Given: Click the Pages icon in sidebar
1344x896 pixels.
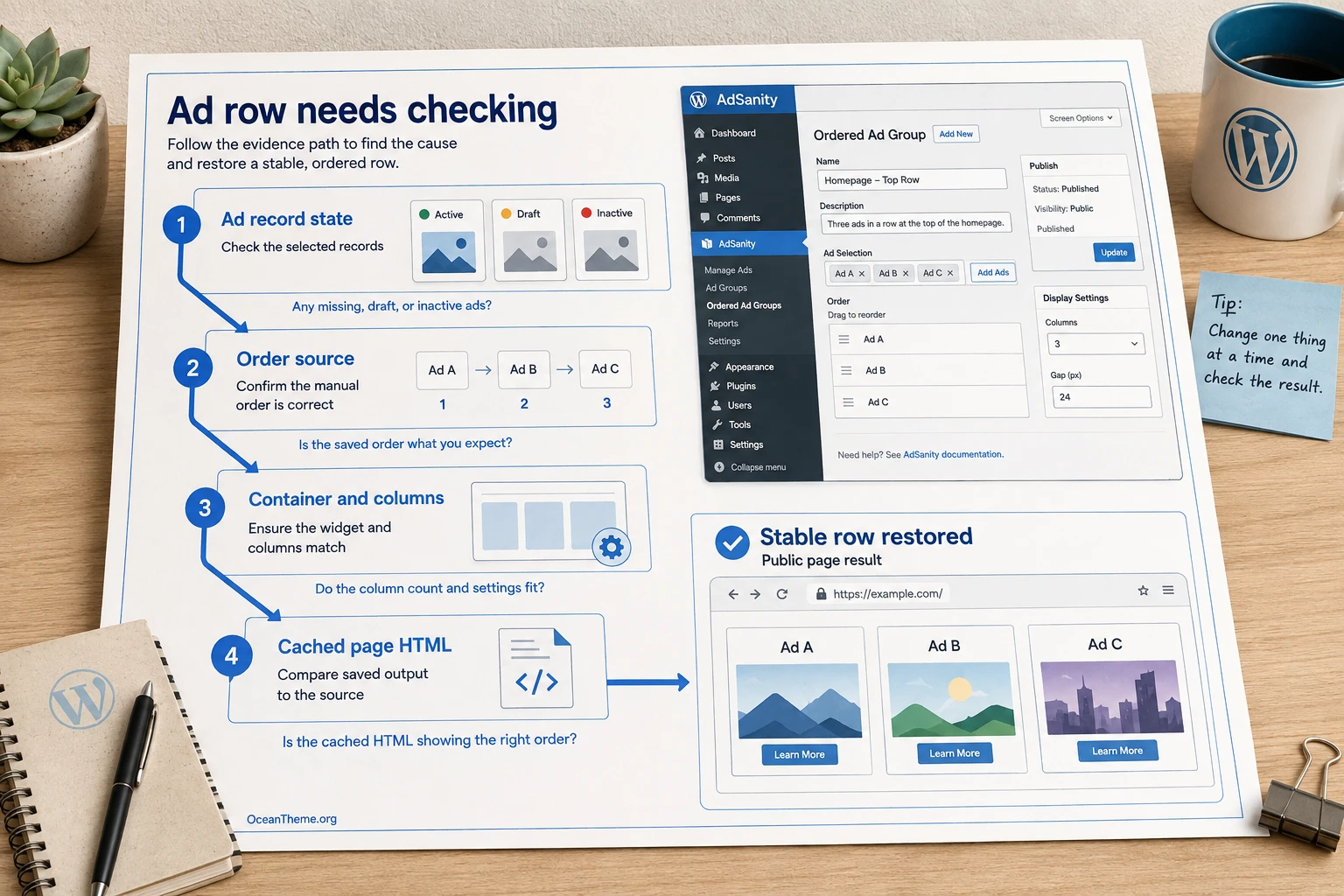Looking at the screenshot, I should point(704,198).
